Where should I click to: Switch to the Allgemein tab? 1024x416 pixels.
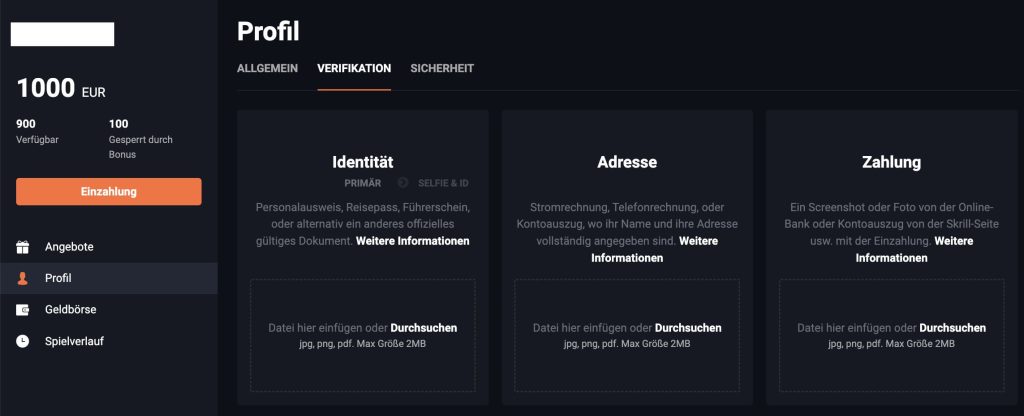(267, 68)
